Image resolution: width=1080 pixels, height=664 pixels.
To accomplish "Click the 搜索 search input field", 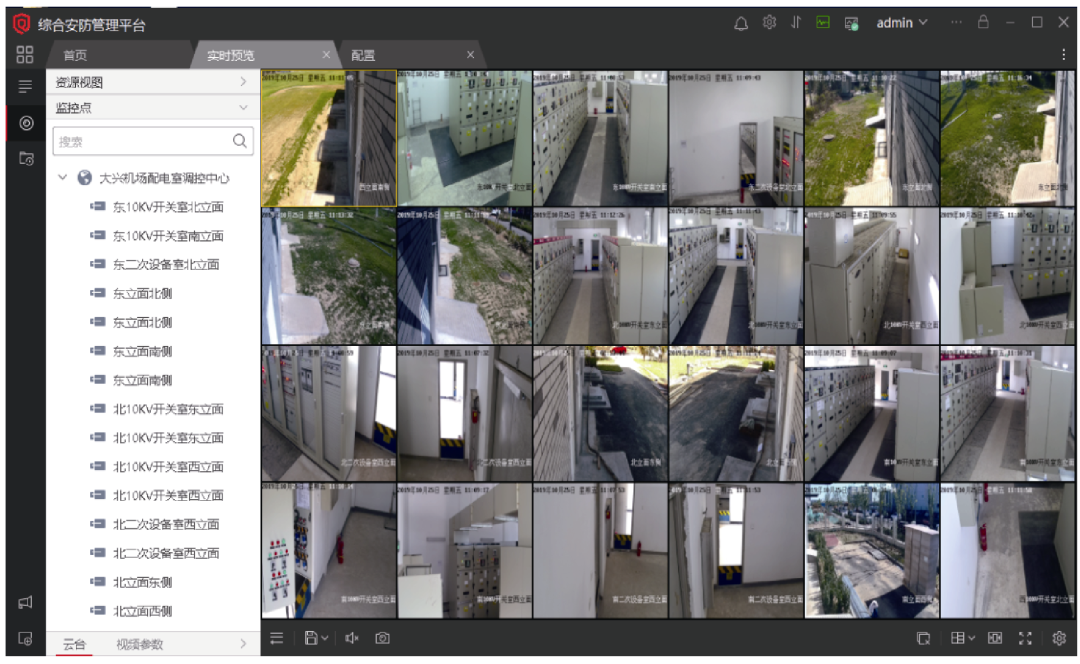I will pos(153,141).
